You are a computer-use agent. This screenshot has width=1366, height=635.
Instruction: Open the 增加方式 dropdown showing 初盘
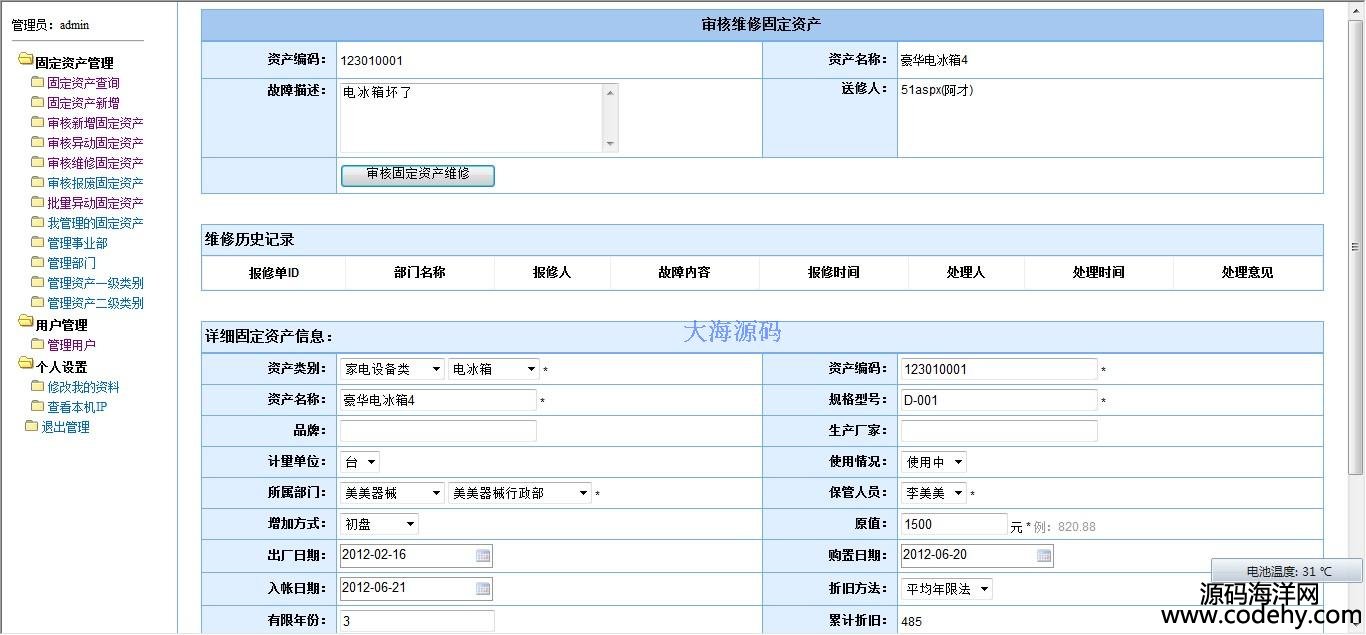click(379, 524)
